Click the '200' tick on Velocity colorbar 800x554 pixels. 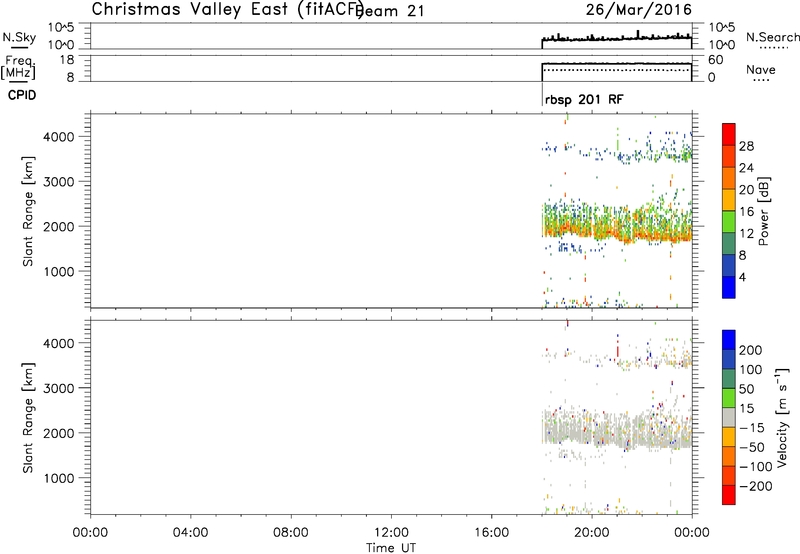coord(751,350)
